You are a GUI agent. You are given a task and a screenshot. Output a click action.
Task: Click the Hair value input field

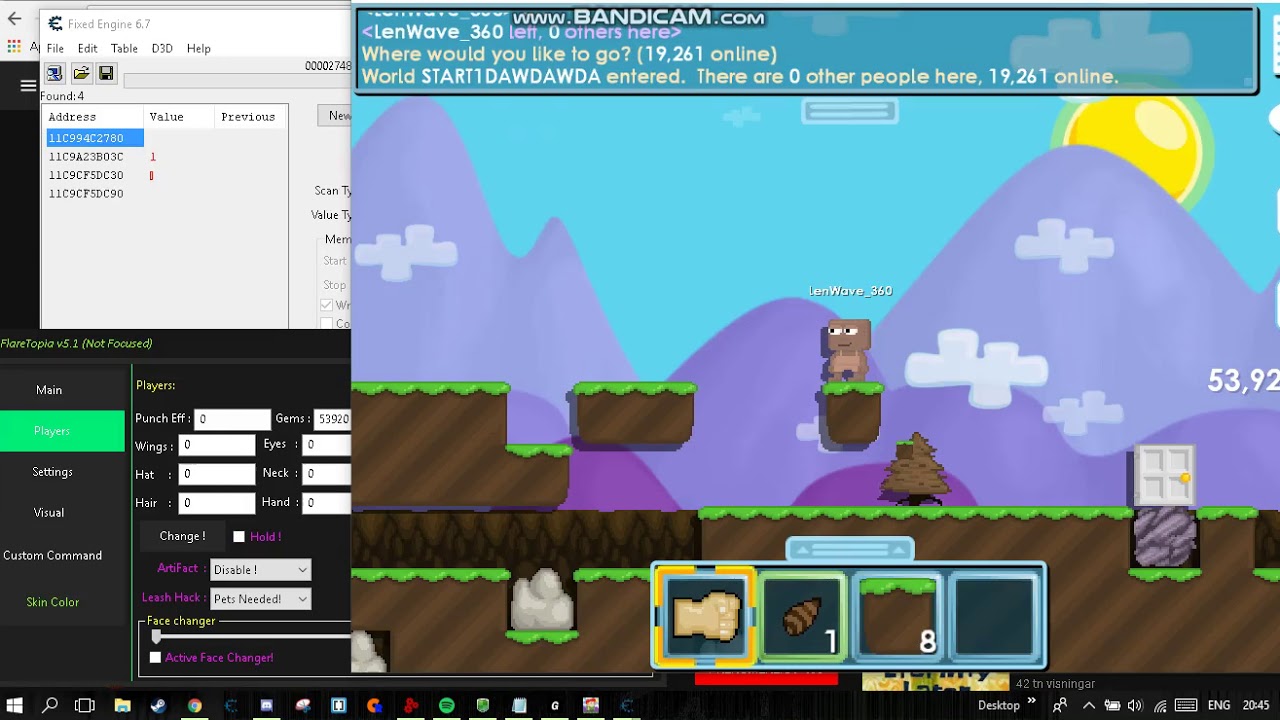[x=217, y=503]
